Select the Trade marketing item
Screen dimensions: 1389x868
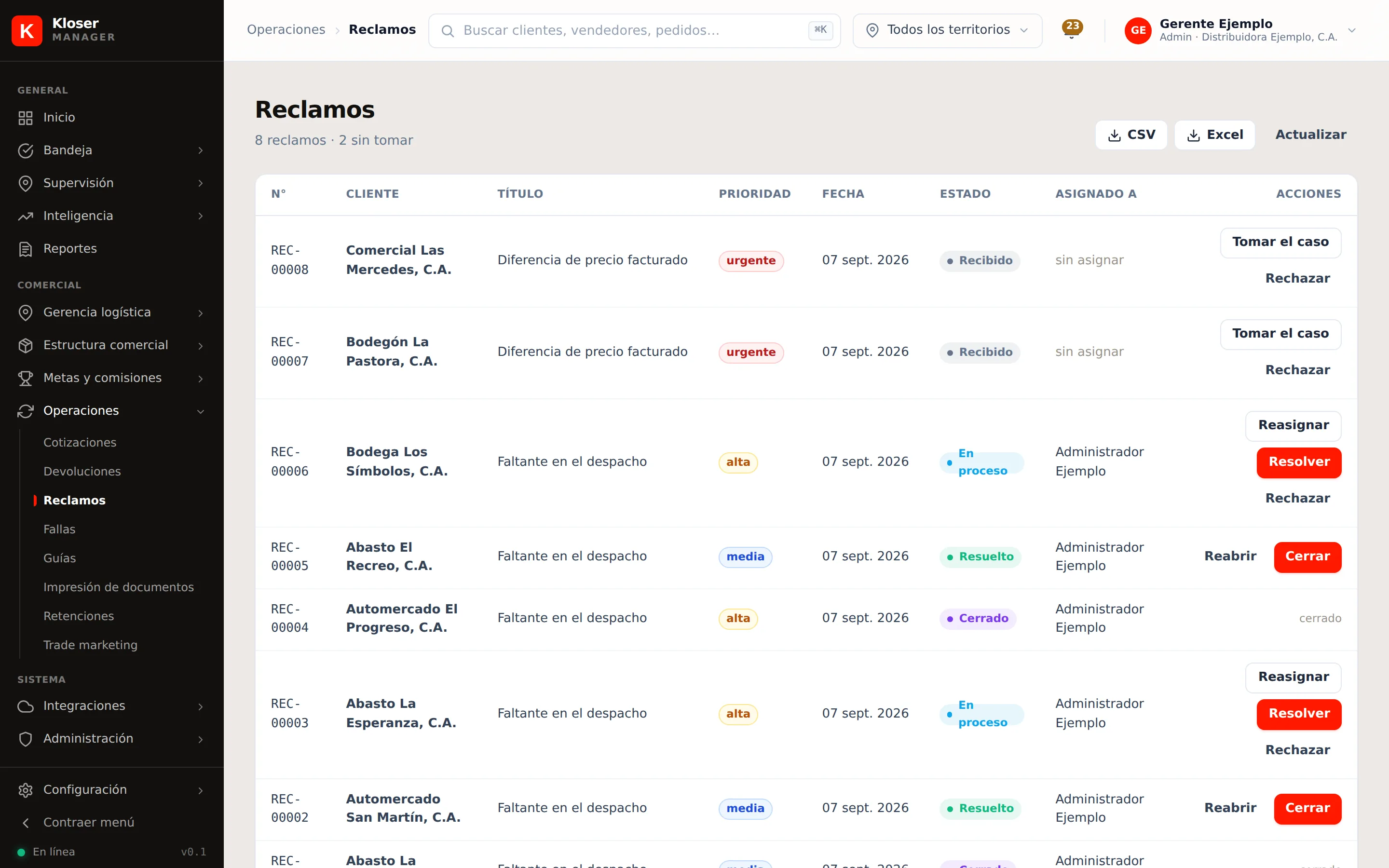pos(91,645)
